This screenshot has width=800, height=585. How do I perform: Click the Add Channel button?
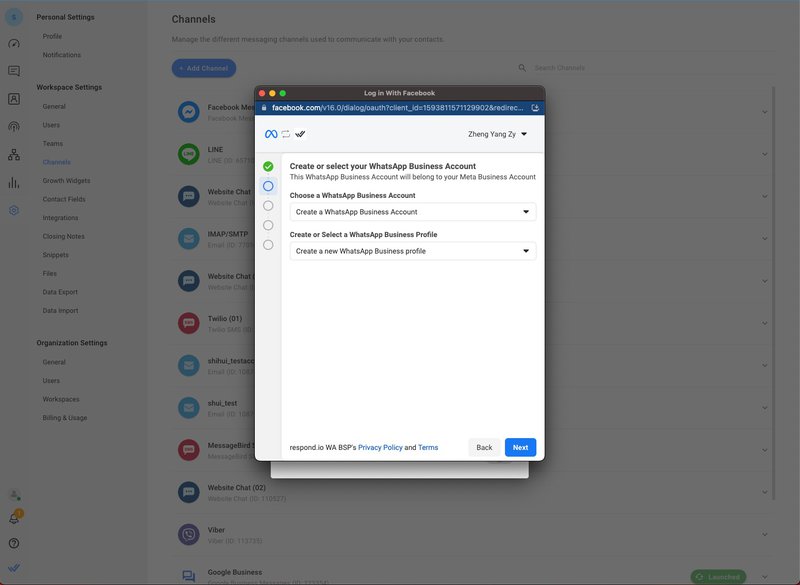(x=204, y=68)
